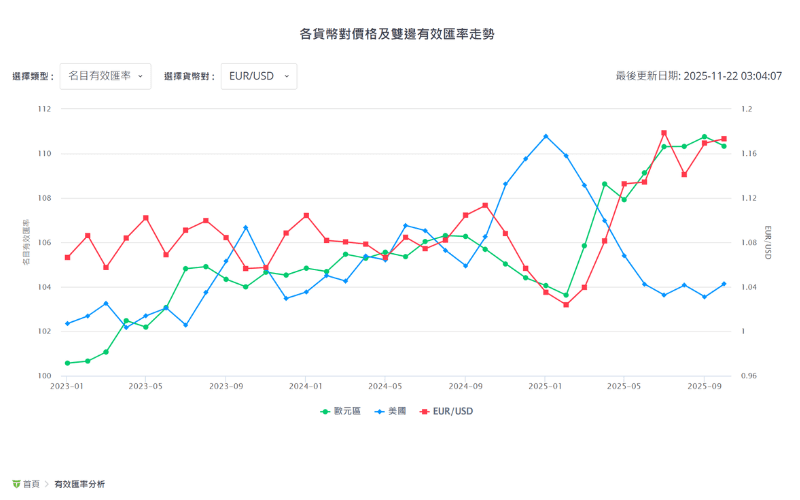The image size is (800, 500).
Task: Click the blue 美國 peak point at 2025-01
Action: pyautogui.click(x=545, y=136)
